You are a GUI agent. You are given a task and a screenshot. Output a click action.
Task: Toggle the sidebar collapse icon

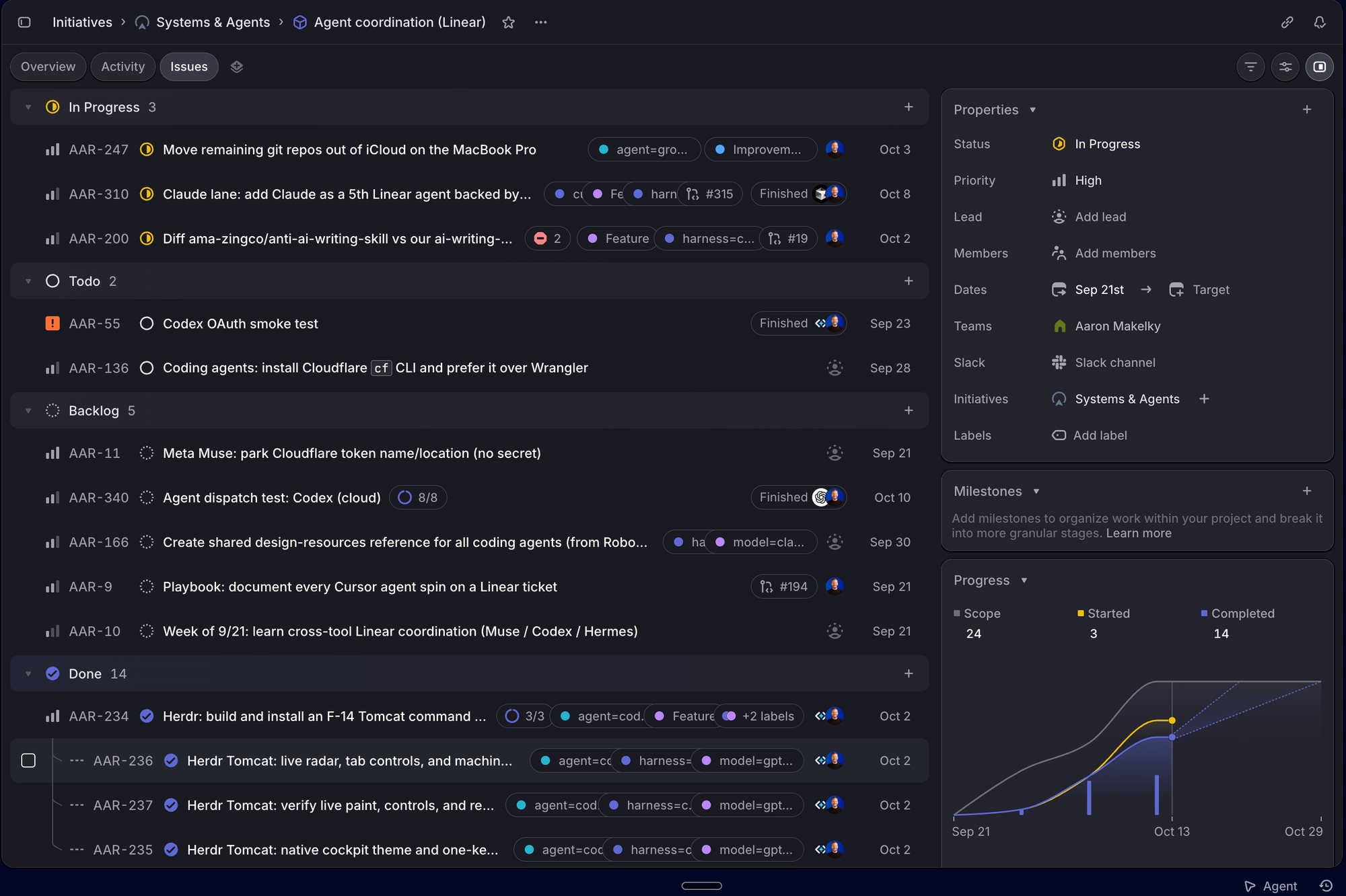pos(24,22)
